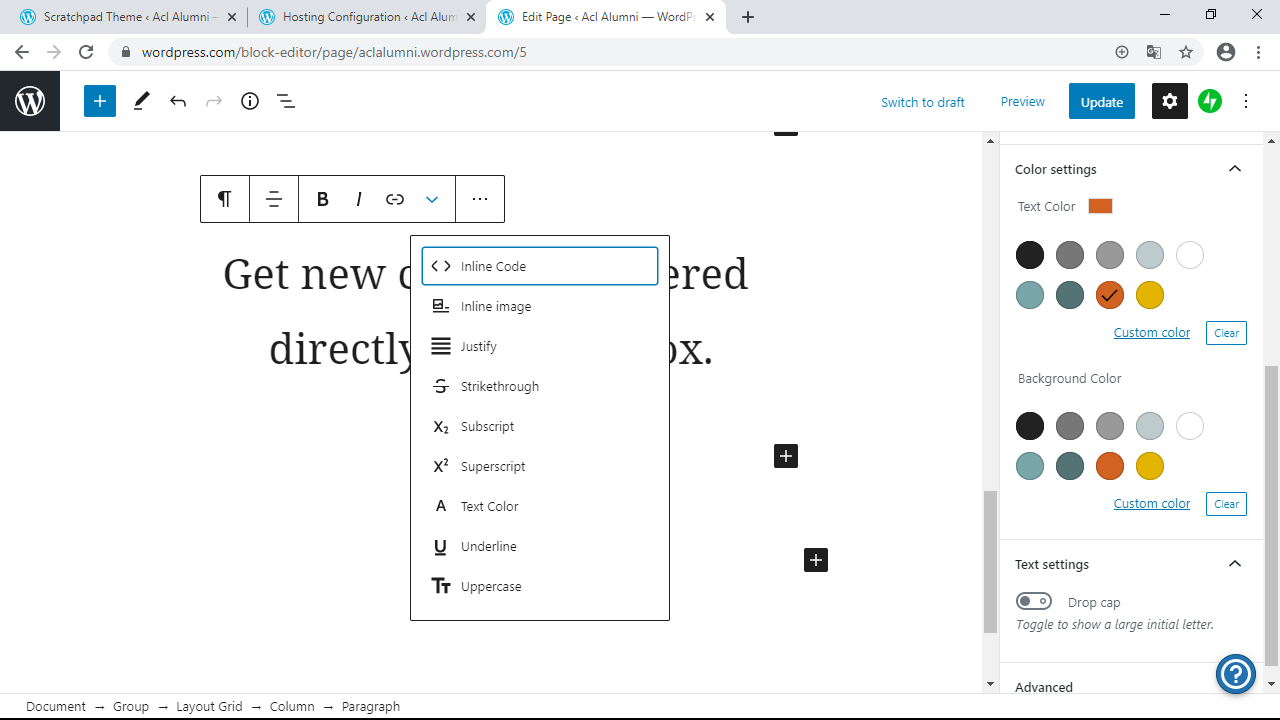This screenshot has height=720, width=1280.
Task: Insert a link from block toolbar
Action: point(395,199)
